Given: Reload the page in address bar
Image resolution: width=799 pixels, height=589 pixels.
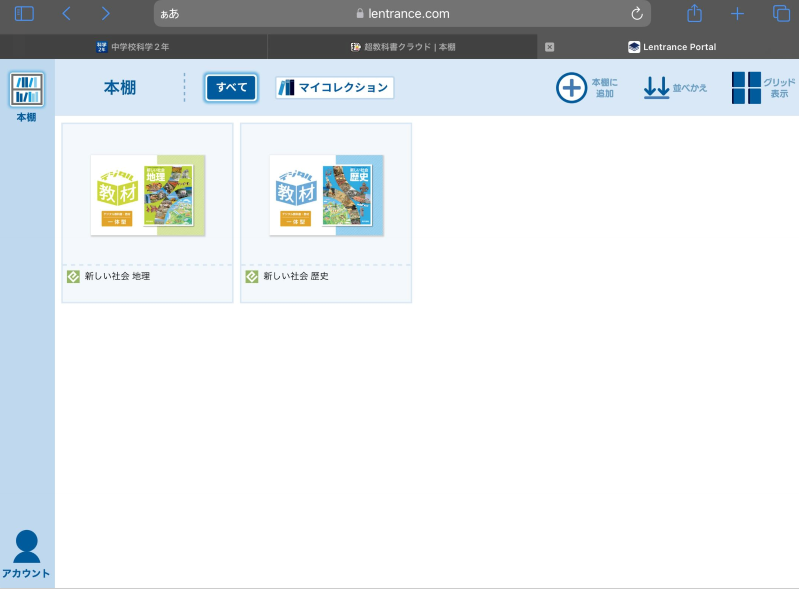Looking at the screenshot, I should pyautogui.click(x=637, y=14).
